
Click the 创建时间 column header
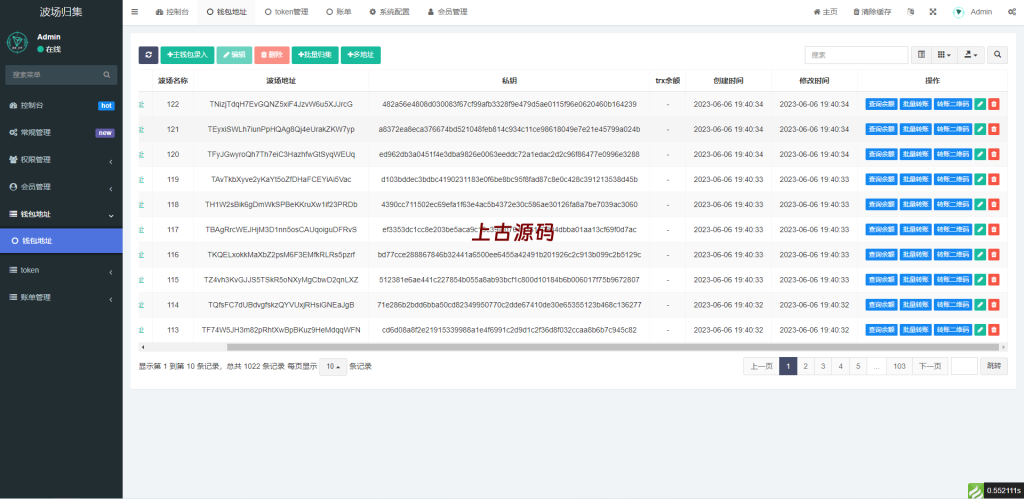(x=728, y=81)
